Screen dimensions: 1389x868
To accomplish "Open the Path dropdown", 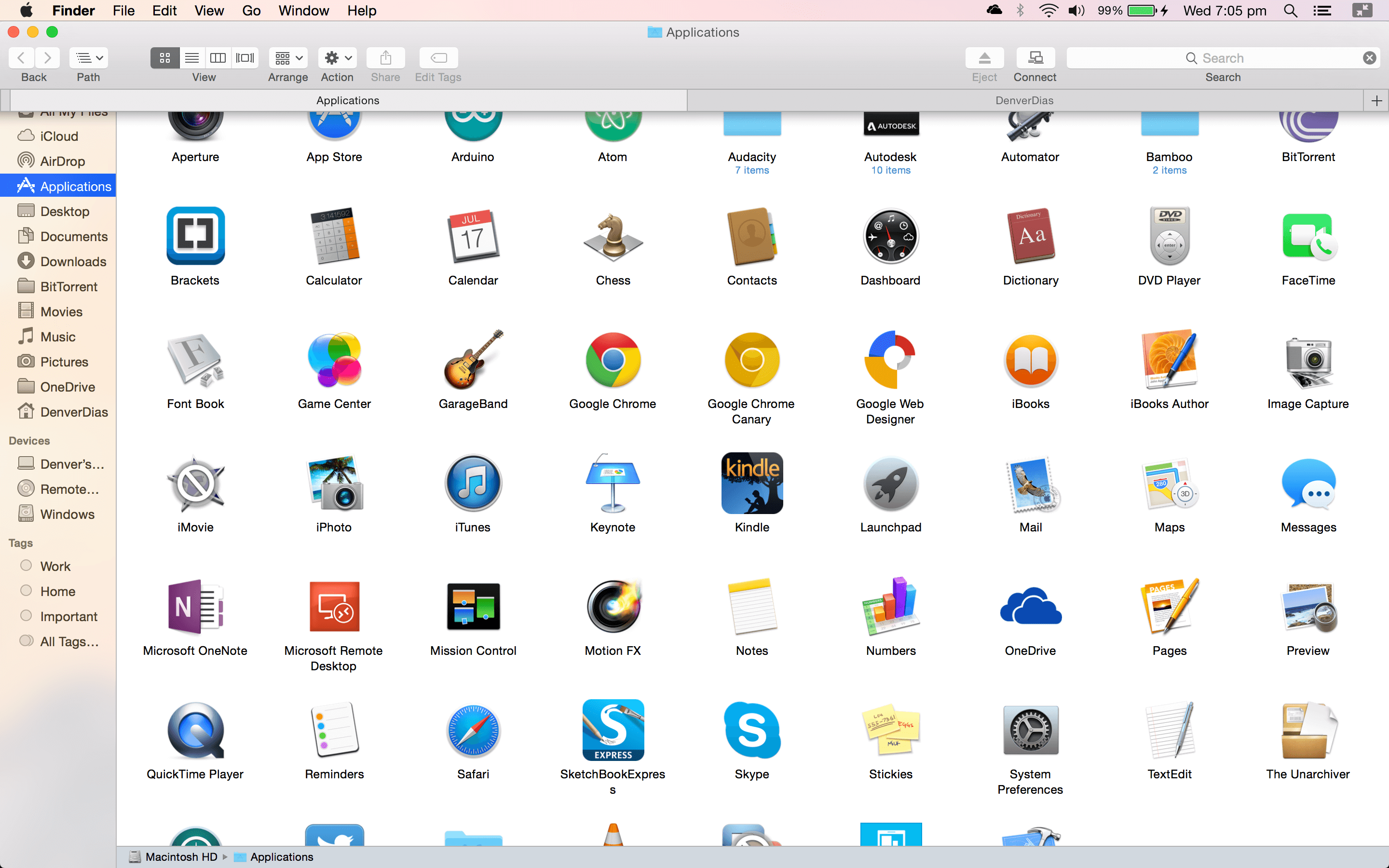I will point(89,58).
